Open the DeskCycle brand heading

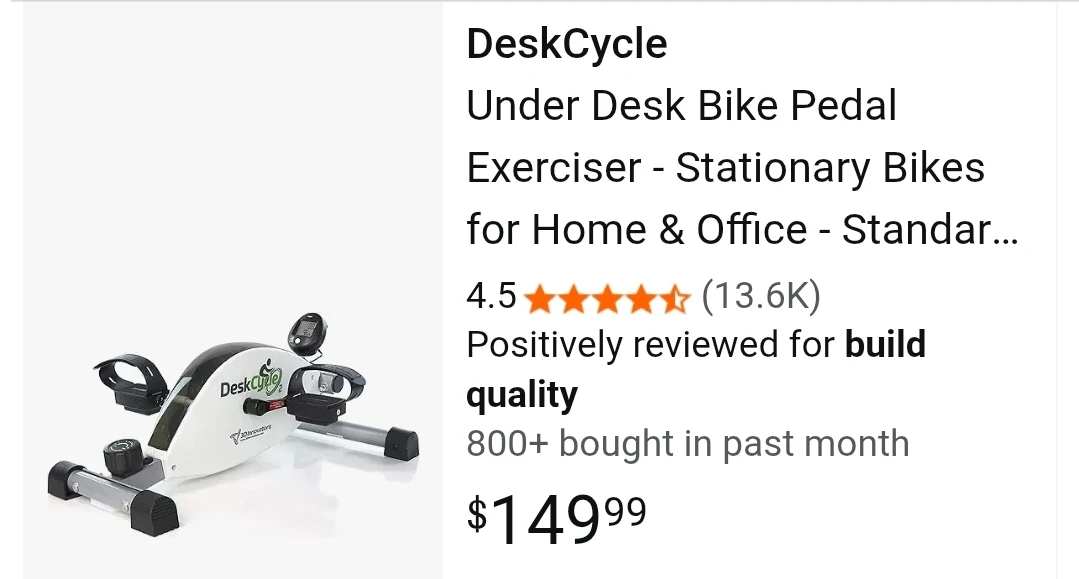567,43
